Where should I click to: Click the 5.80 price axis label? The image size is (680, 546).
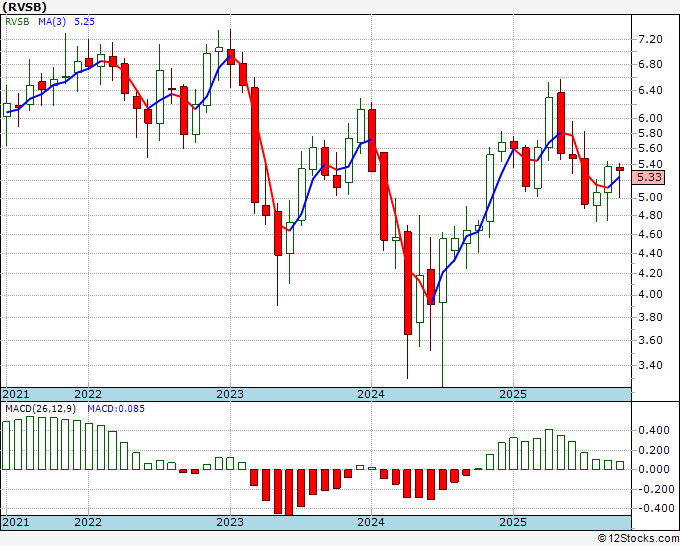650,133
